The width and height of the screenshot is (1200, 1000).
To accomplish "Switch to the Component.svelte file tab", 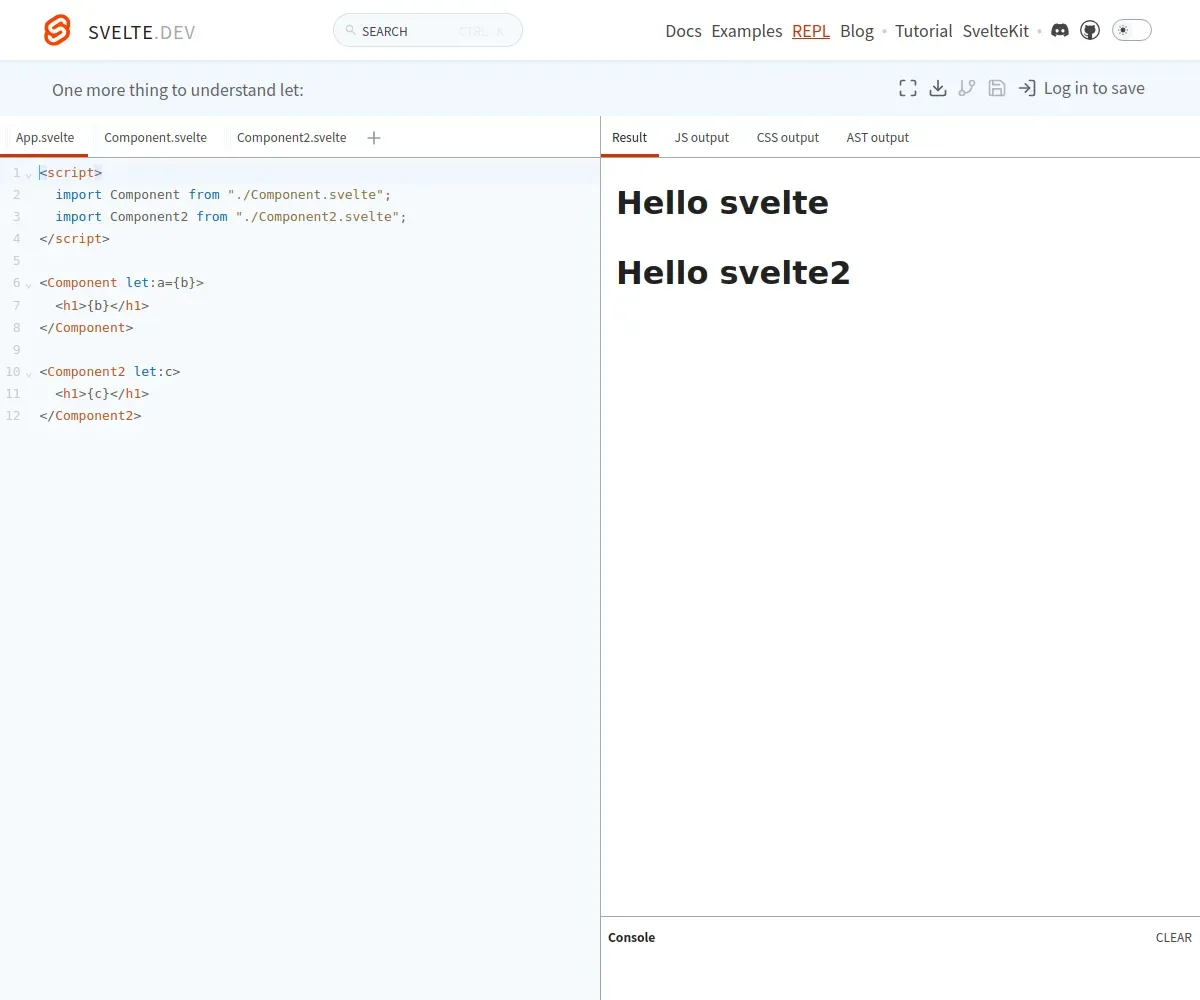I will point(155,138).
